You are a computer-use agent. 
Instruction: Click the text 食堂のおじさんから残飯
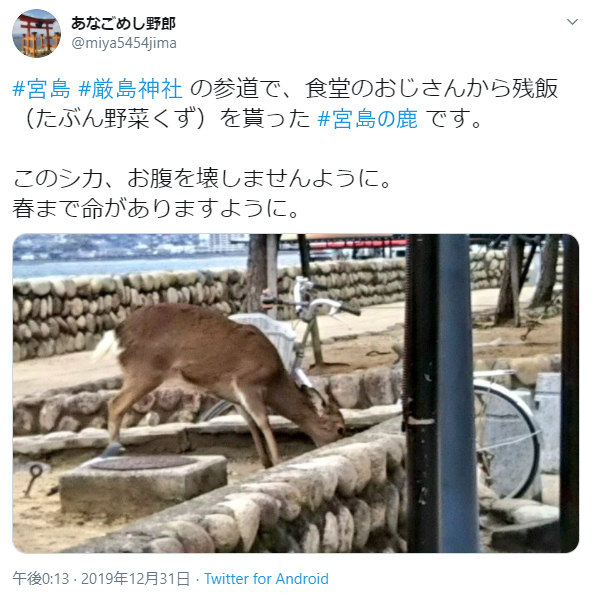[431, 89]
